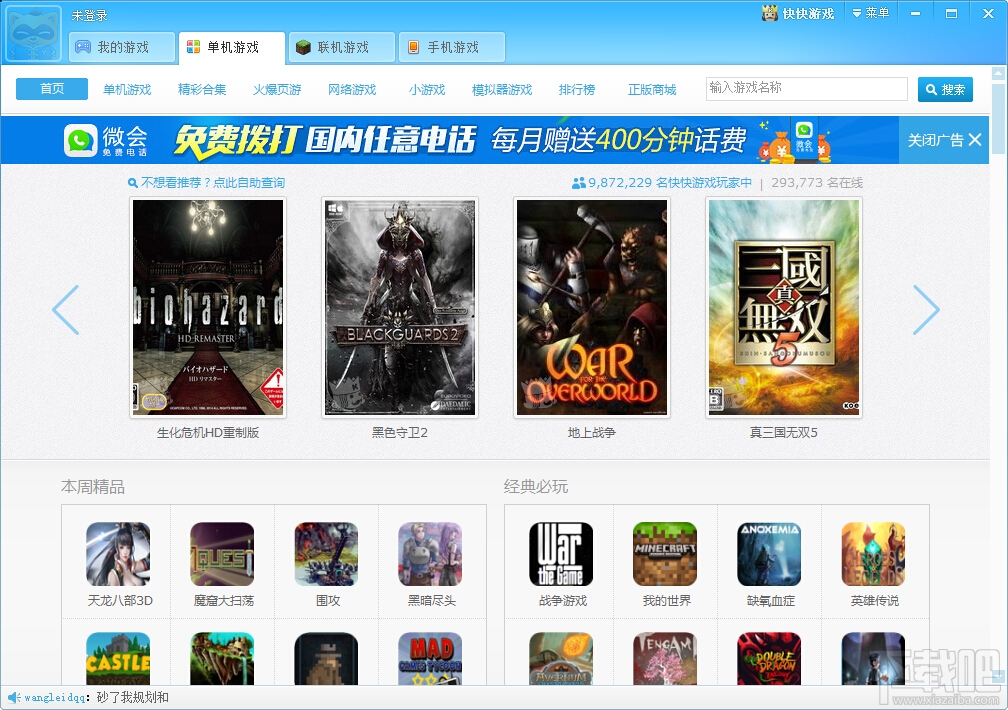Click the 293,773 名在线 text
The height and width of the screenshot is (710, 1008).
point(817,183)
